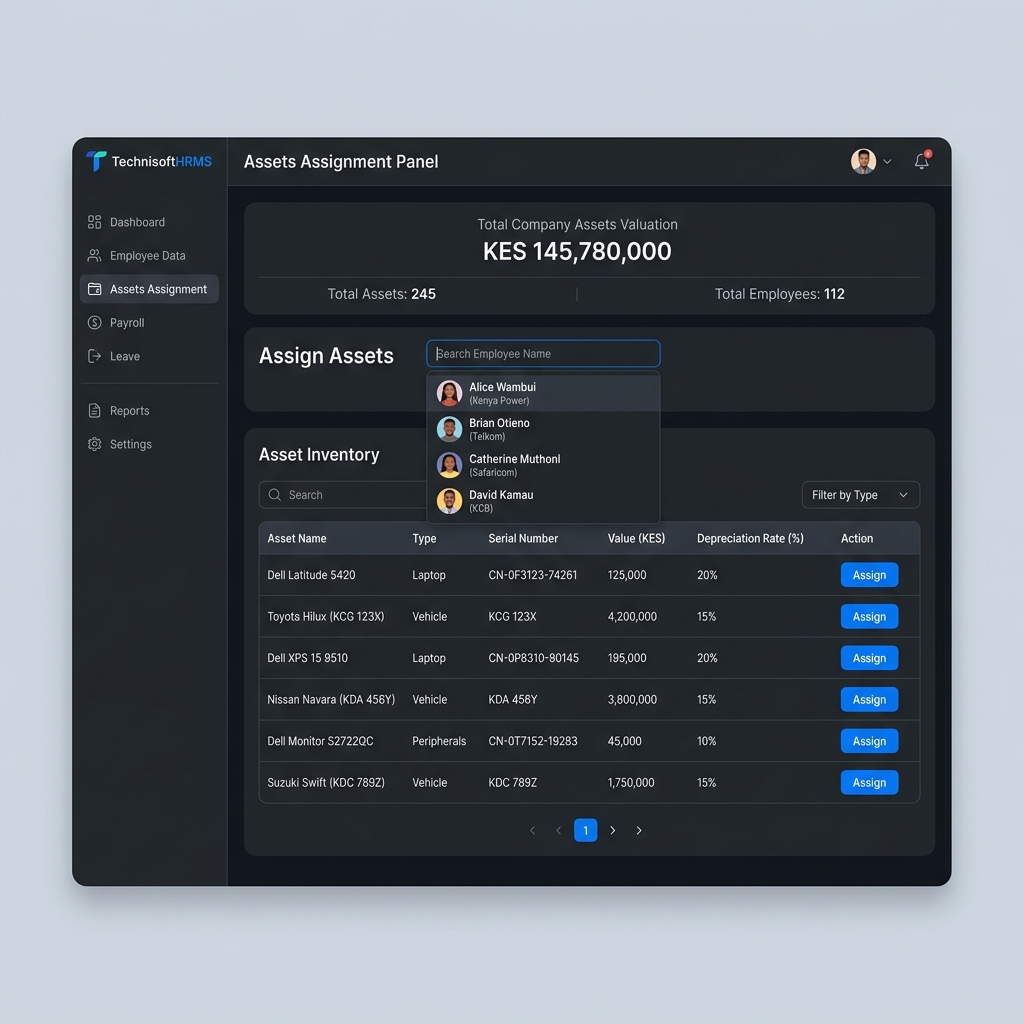Screen dimensions: 1024x1024
Task: Click the Total Assets: 245 stat
Action: click(381, 294)
